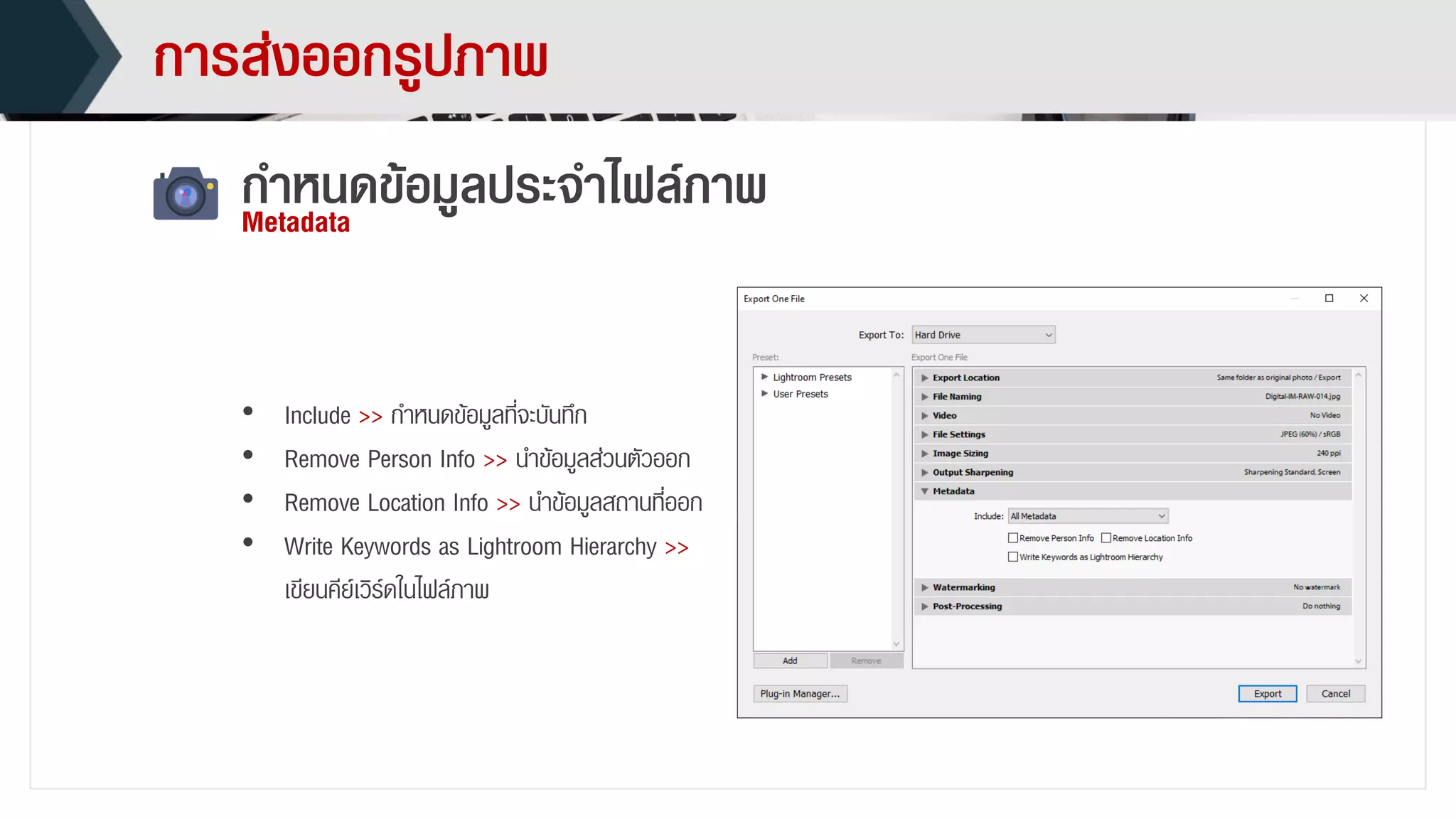Open the Plug-in Manager
The height and width of the screenshot is (819, 1456).
coord(800,694)
